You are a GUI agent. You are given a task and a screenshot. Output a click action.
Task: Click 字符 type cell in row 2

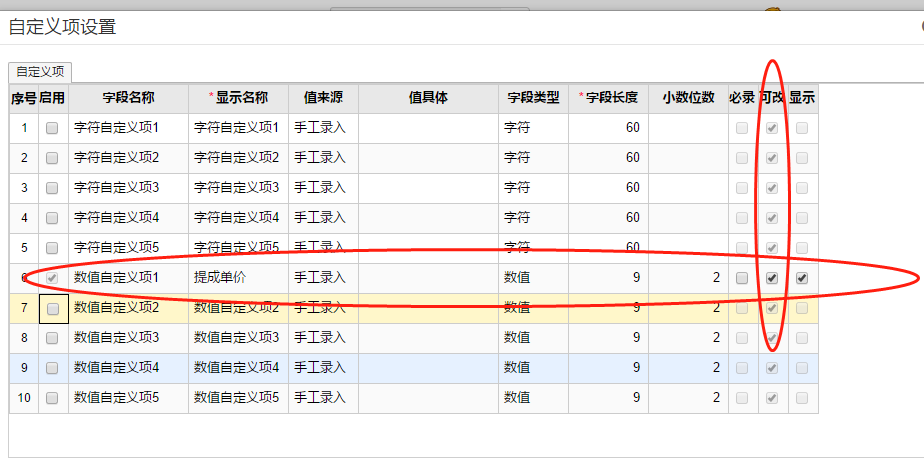coord(533,158)
